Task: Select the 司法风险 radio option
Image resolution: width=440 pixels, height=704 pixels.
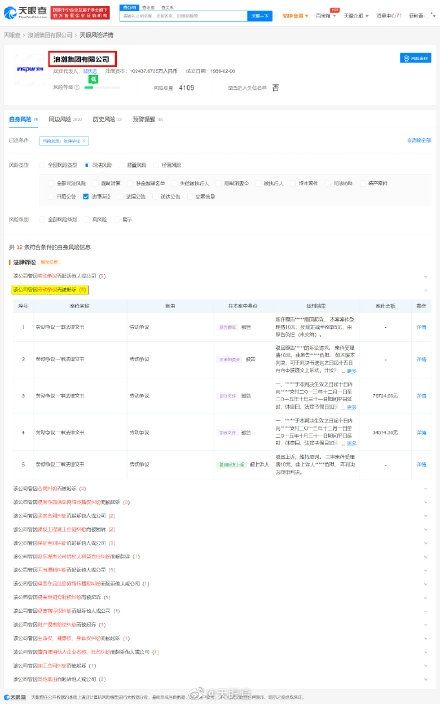Action: pyautogui.click(x=98, y=165)
